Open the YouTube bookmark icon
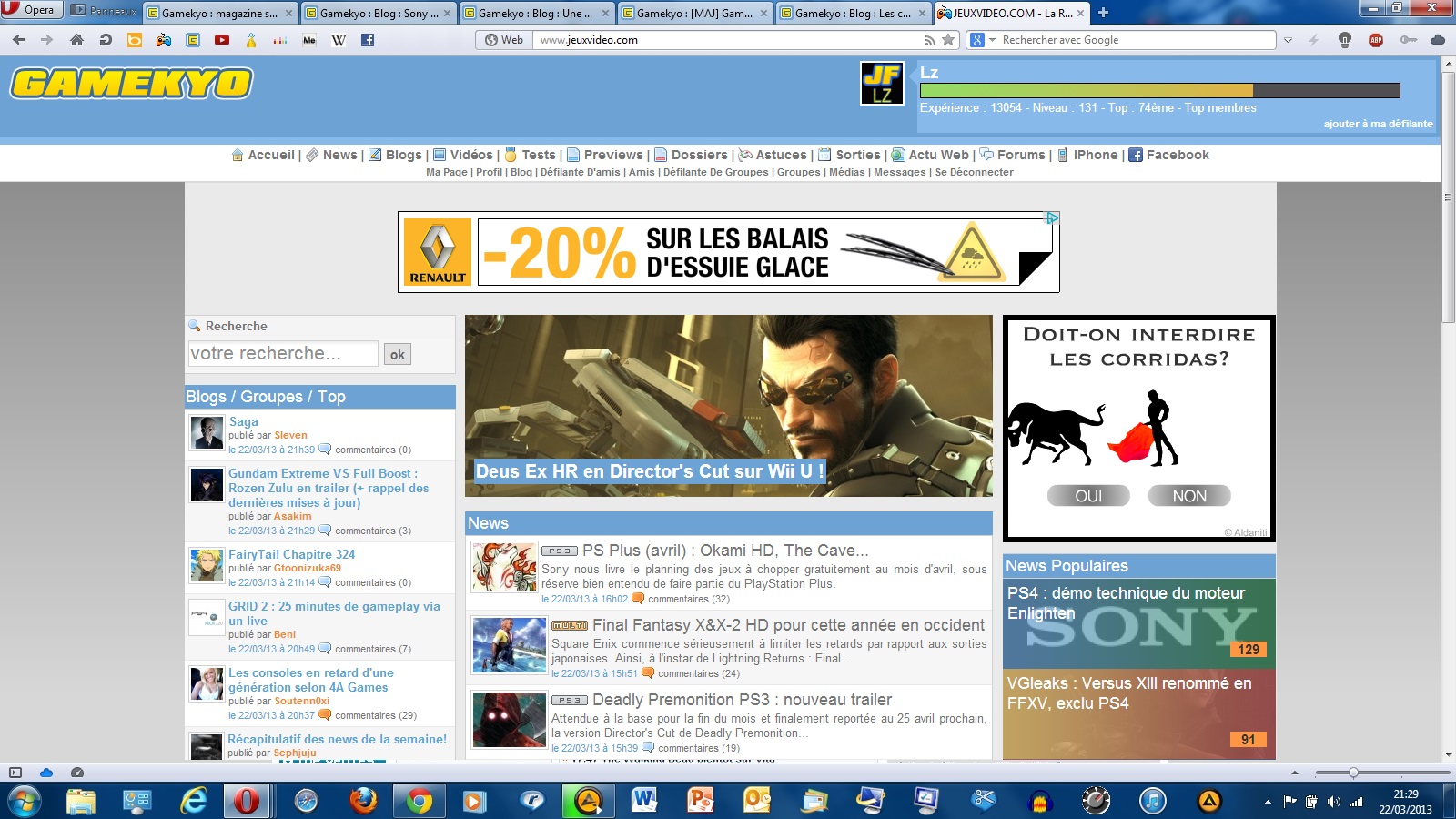 (x=222, y=40)
